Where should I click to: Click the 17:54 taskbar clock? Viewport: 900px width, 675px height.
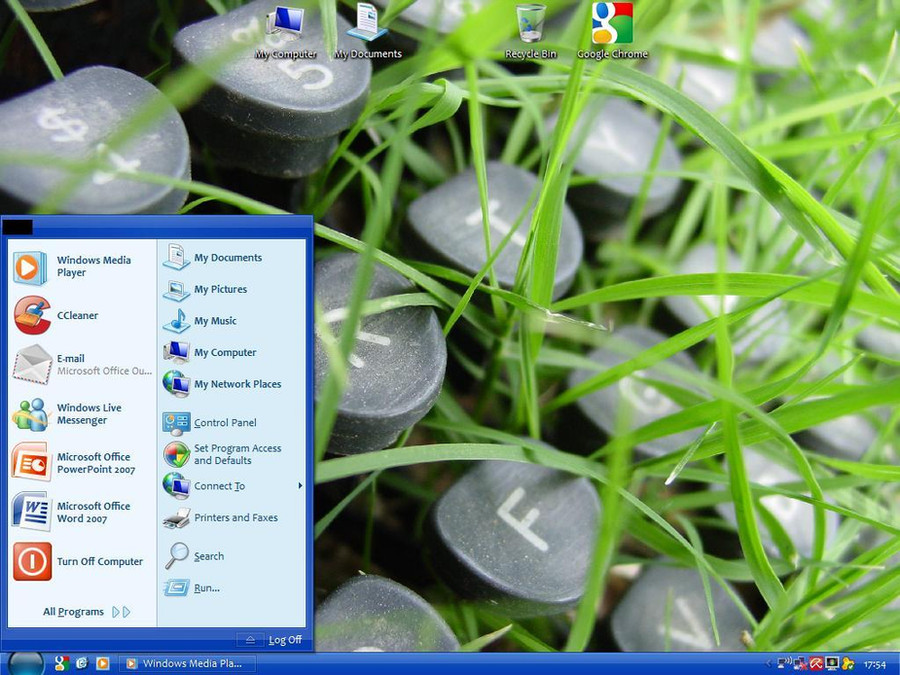[875, 665]
